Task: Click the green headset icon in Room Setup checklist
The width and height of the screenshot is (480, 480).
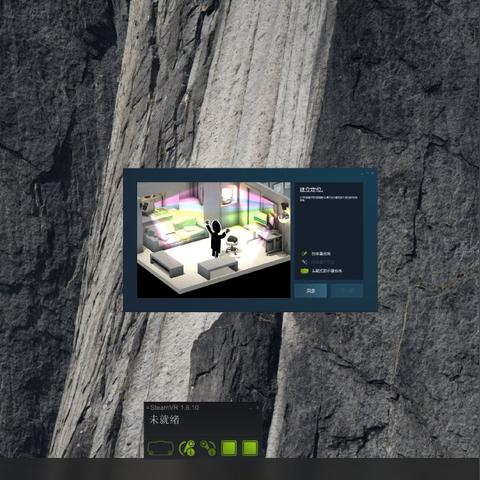Action: pos(304,271)
